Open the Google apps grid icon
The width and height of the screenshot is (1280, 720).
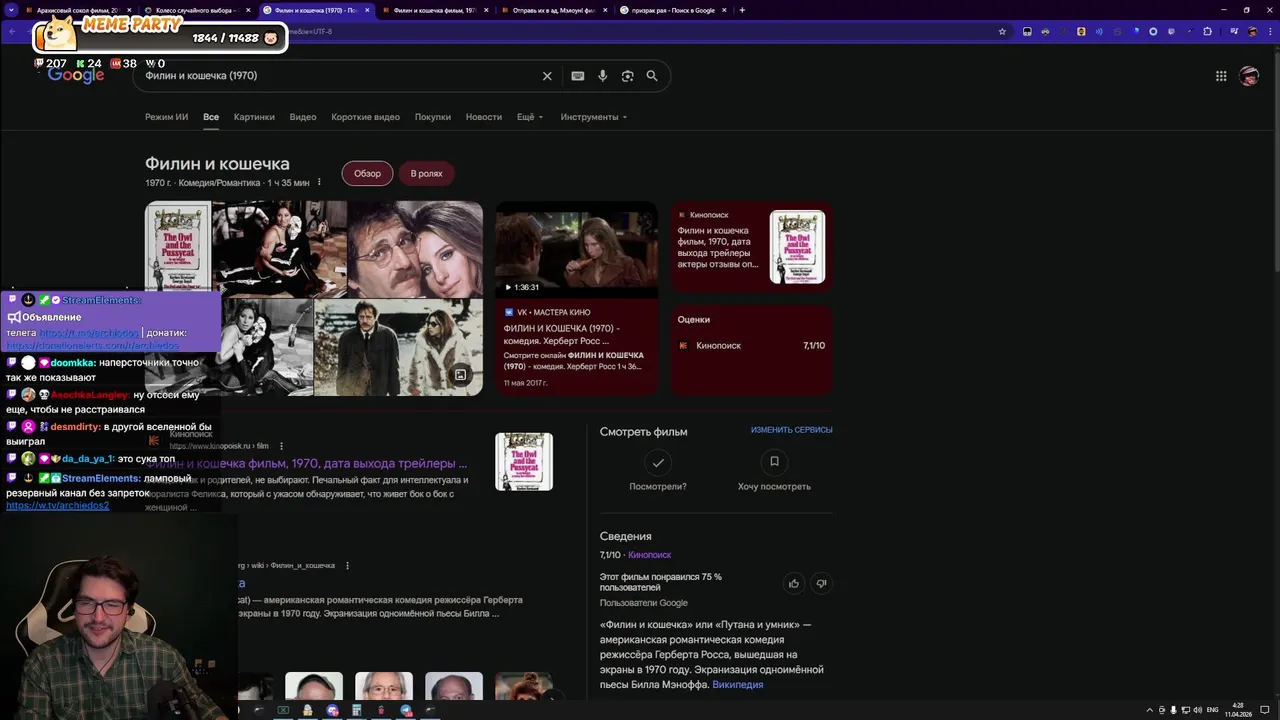pos(1221,76)
